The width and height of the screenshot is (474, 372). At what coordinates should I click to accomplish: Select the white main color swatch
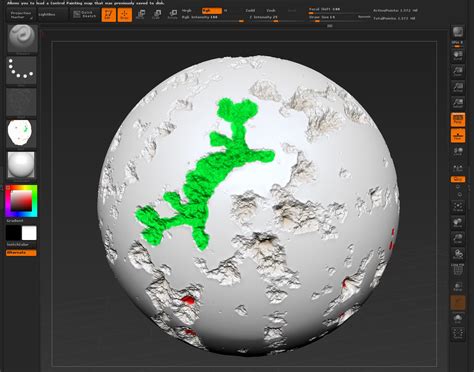pos(29,233)
